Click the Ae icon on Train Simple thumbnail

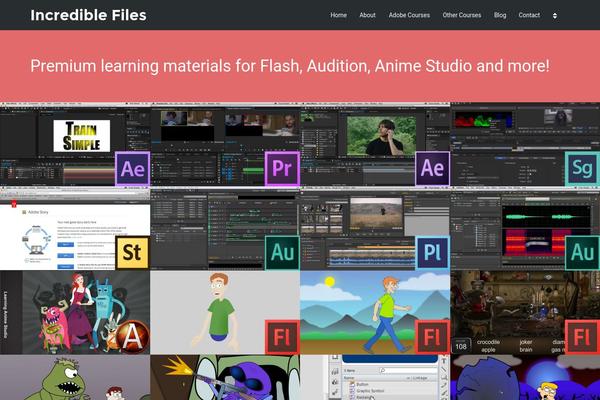click(x=132, y=168)
